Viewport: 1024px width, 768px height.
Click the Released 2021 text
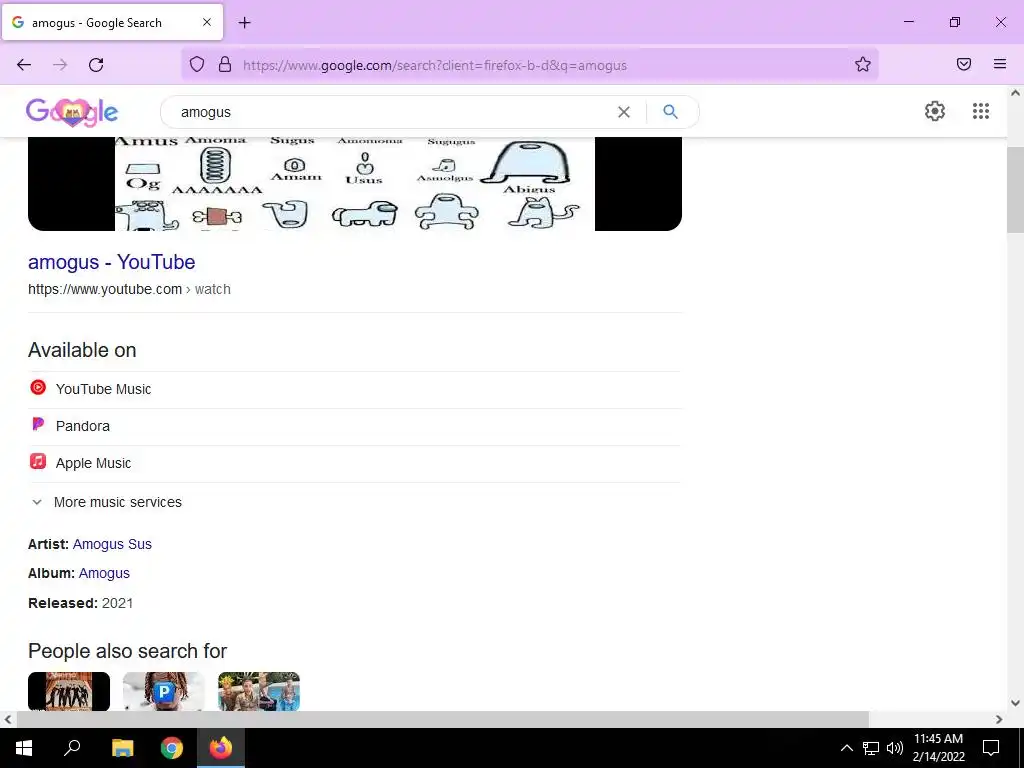[x=80, y=603]
